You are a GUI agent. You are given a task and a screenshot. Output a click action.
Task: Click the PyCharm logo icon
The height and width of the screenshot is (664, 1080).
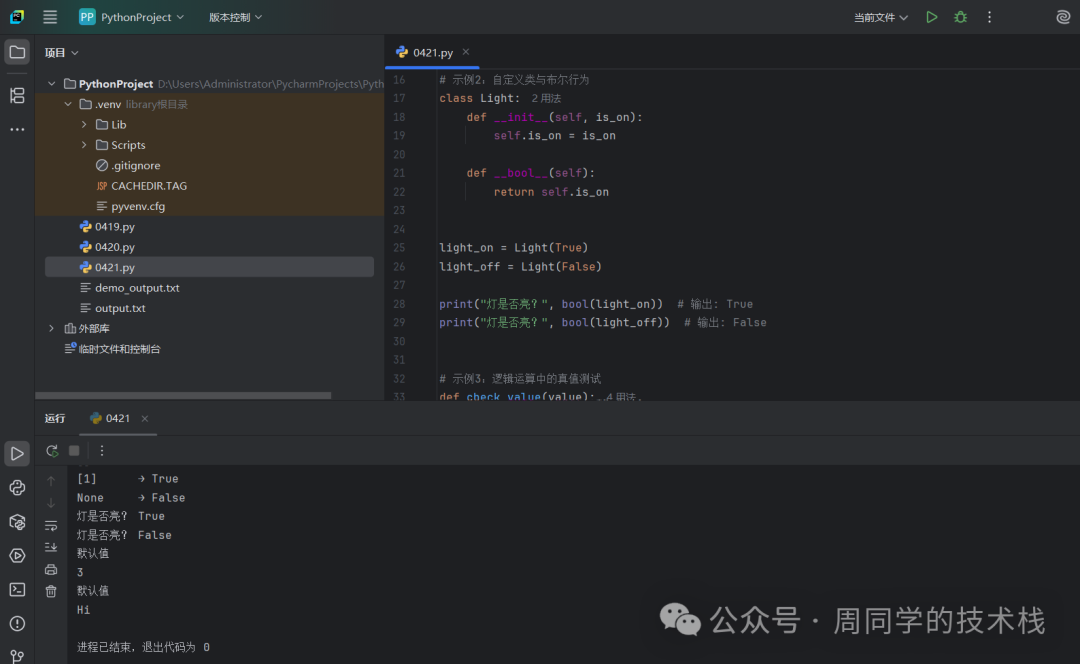click(17, 17)
